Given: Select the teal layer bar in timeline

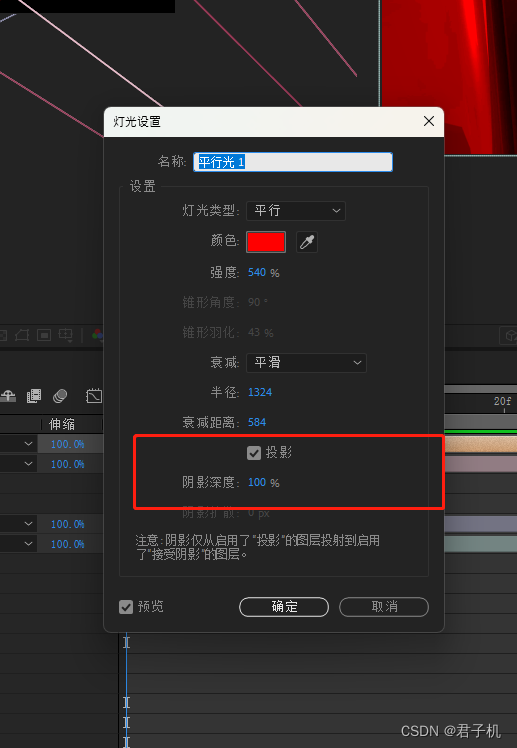Looking at the screenshot, I should pos(480,544).
